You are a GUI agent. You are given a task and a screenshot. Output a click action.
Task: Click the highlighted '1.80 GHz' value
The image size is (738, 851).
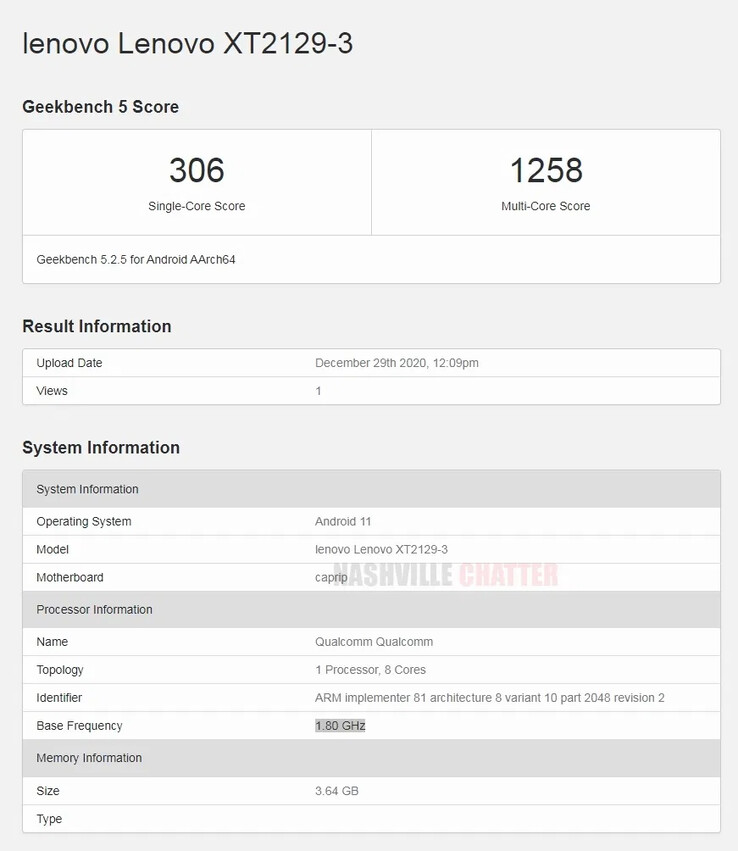pyautogui.click(x=340, y=726)
